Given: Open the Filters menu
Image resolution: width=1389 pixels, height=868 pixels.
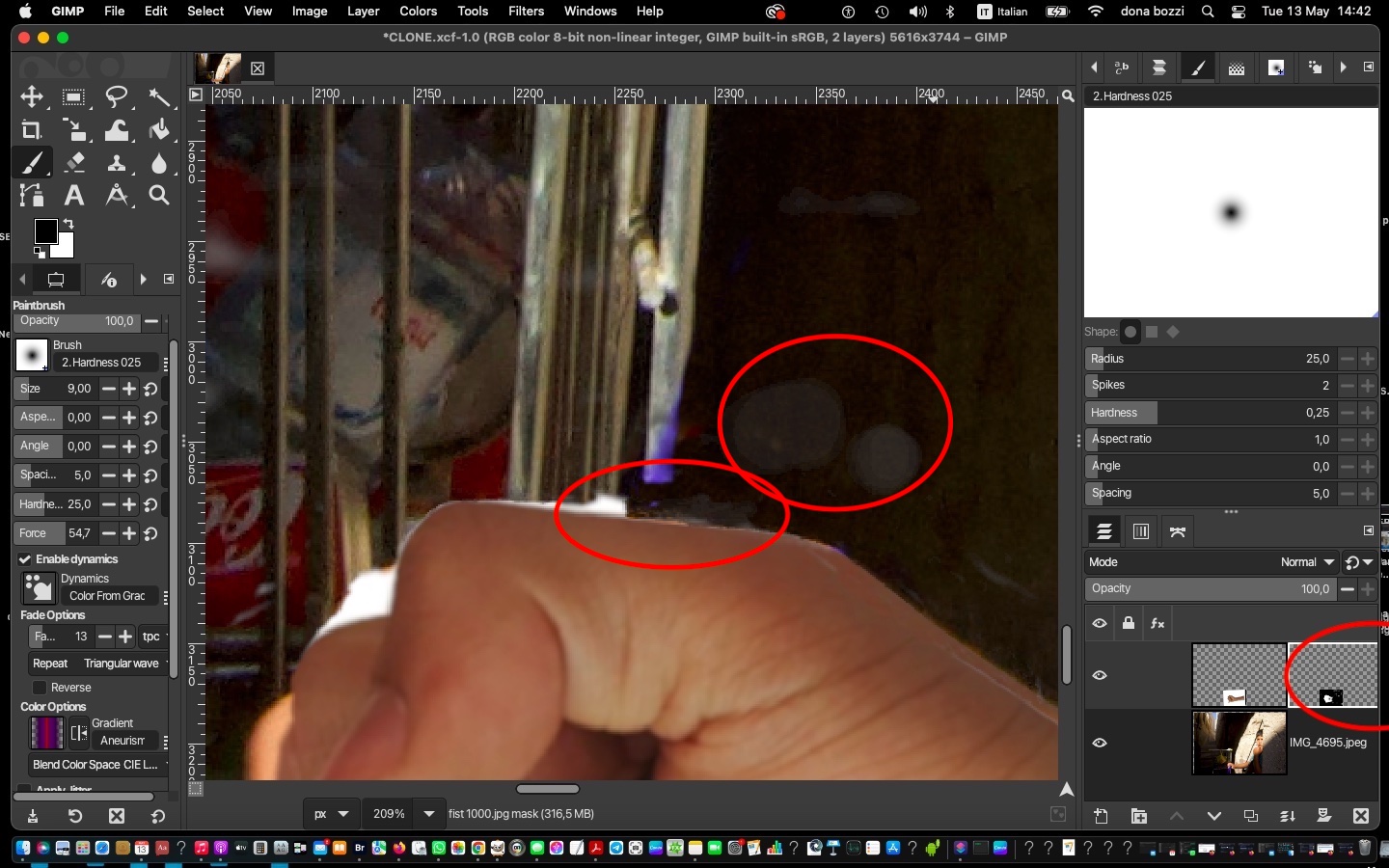Looking at the screenshot, I should click(x=526, y=12).
